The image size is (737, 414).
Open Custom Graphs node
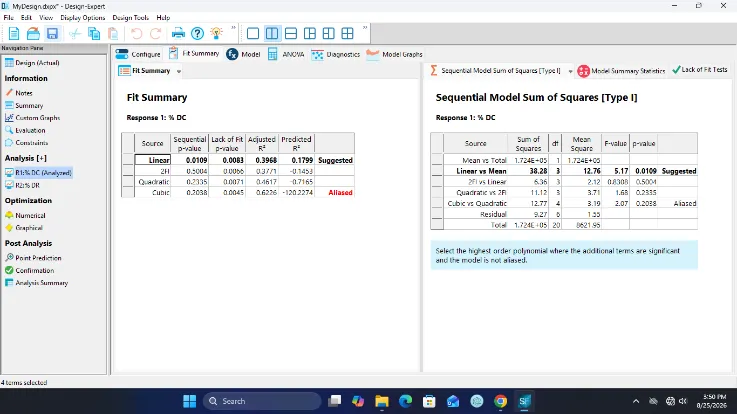tap(32, 117)
